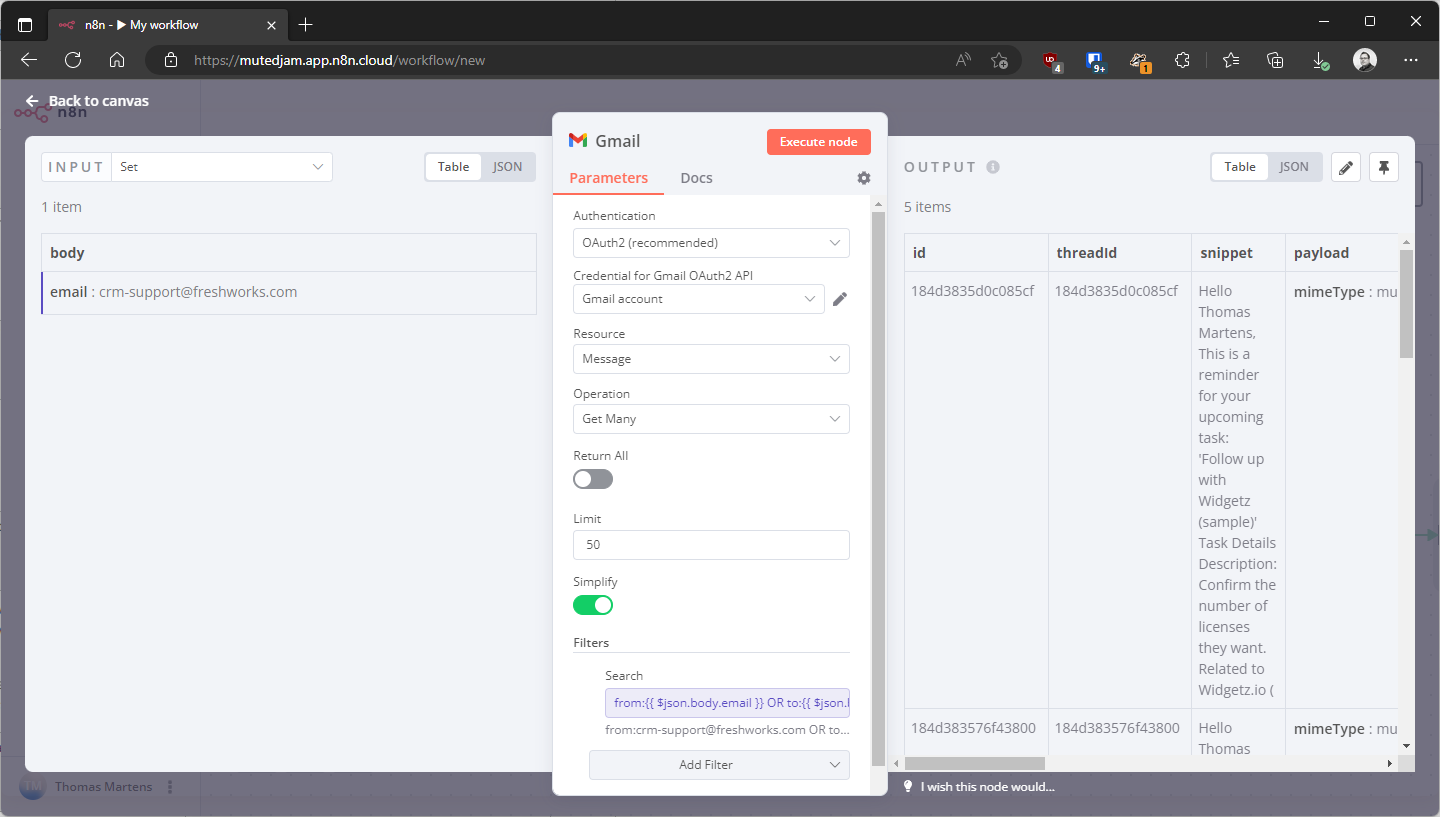The image size is (1440, 817).
Task: Click the browser Back arrow
Action: click(x=28, y=60)
